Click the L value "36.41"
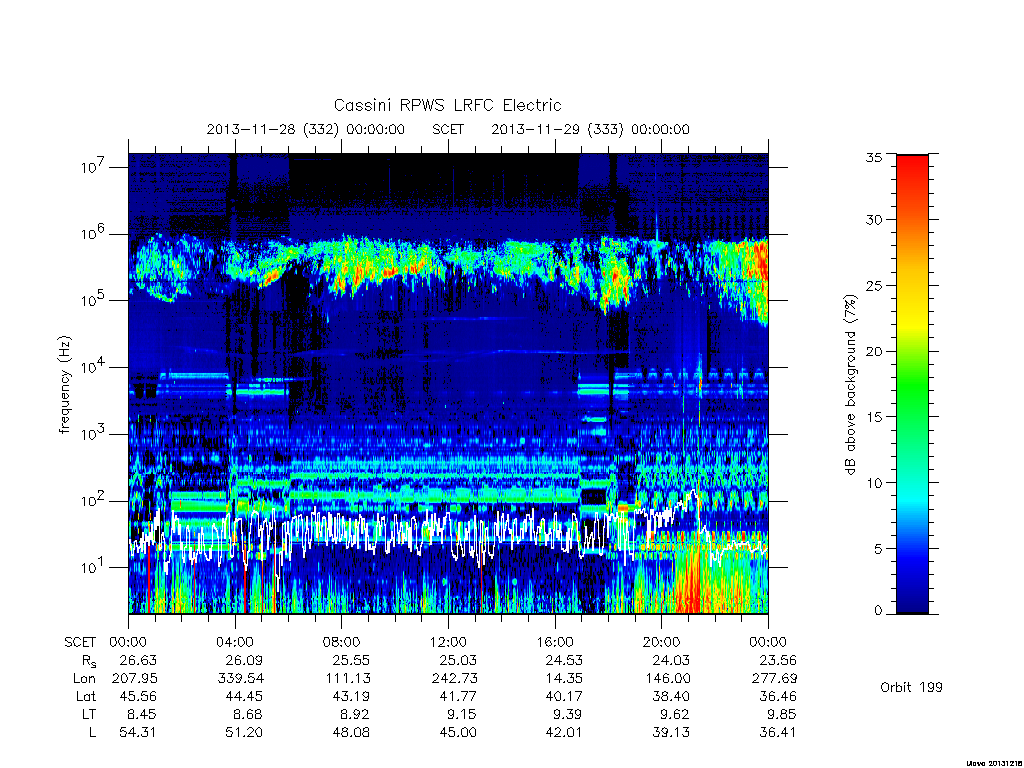Viewport: 1024px width, 768px height. (x=778, y=732)
